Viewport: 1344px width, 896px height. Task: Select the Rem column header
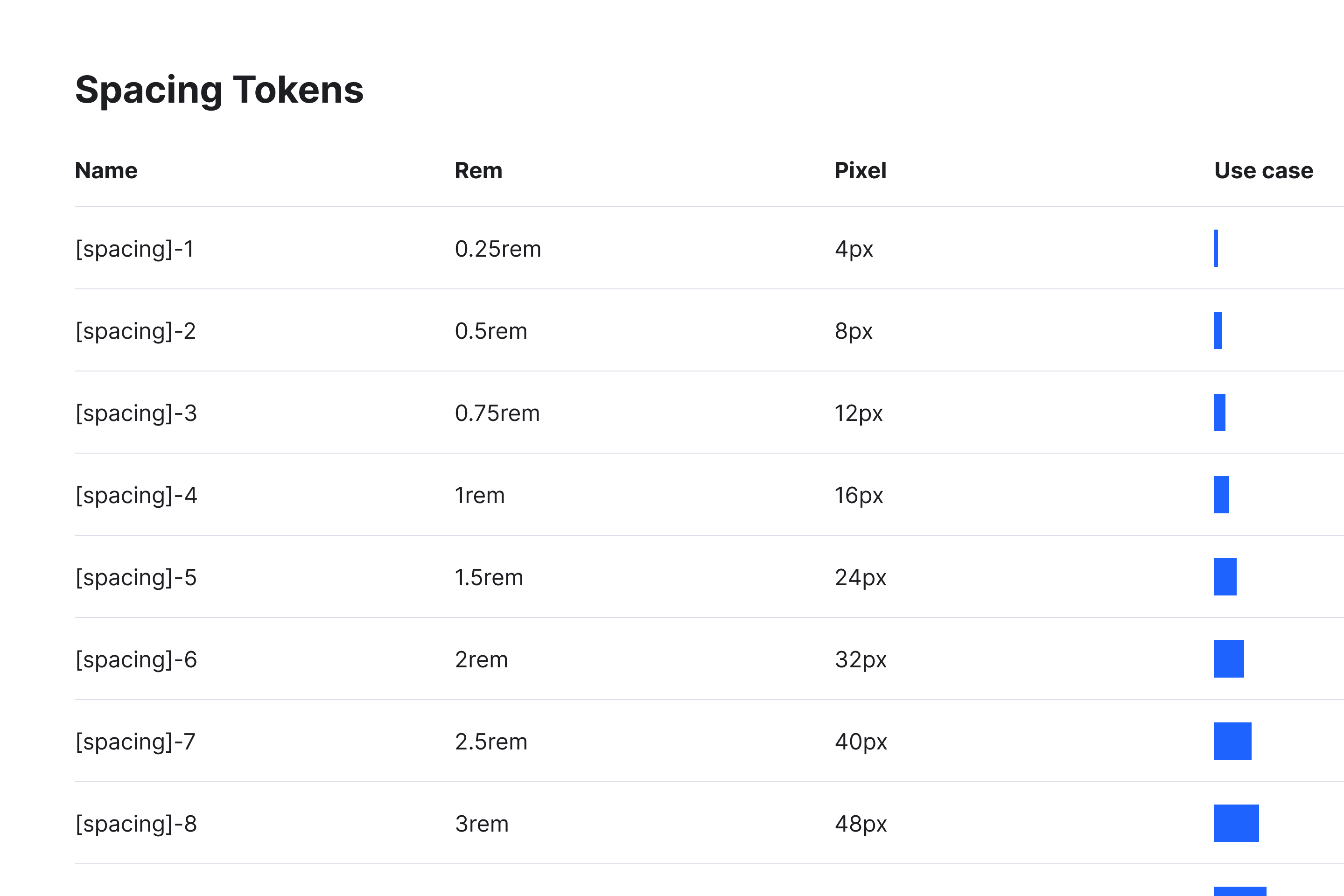(478, 171)
